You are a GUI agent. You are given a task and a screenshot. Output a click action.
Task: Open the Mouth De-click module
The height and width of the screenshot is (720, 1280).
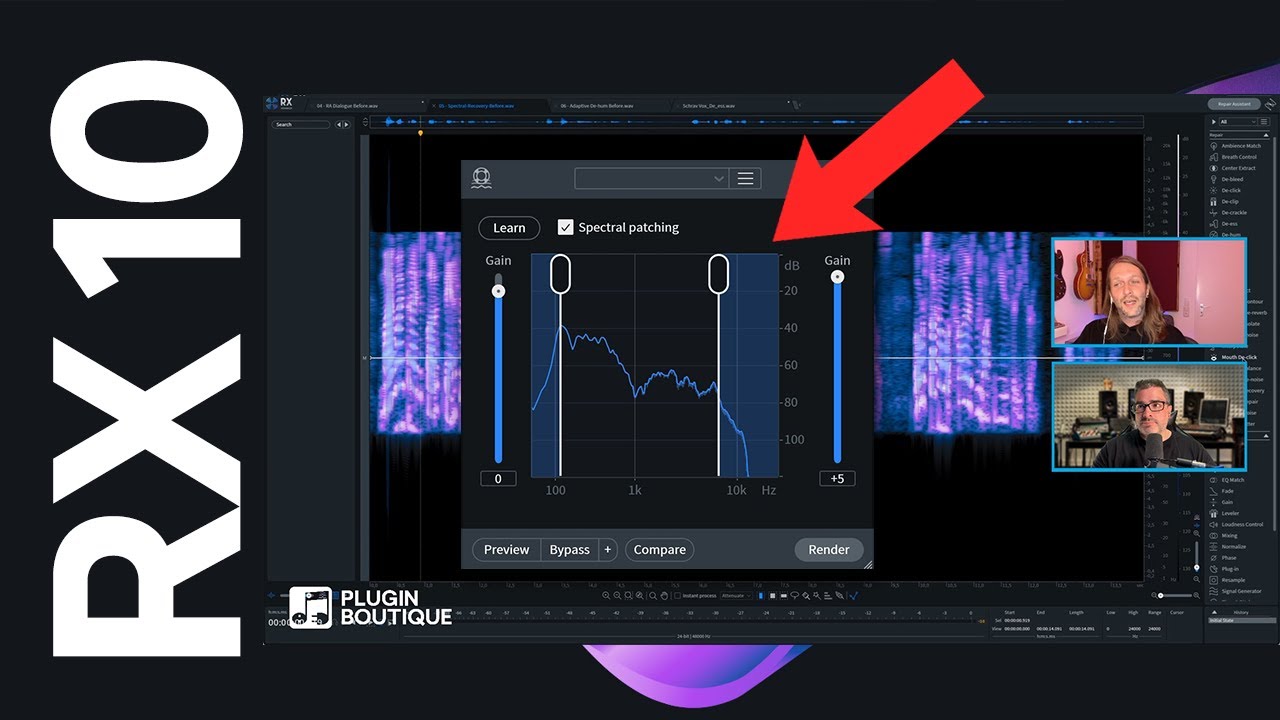(1239, 357)
